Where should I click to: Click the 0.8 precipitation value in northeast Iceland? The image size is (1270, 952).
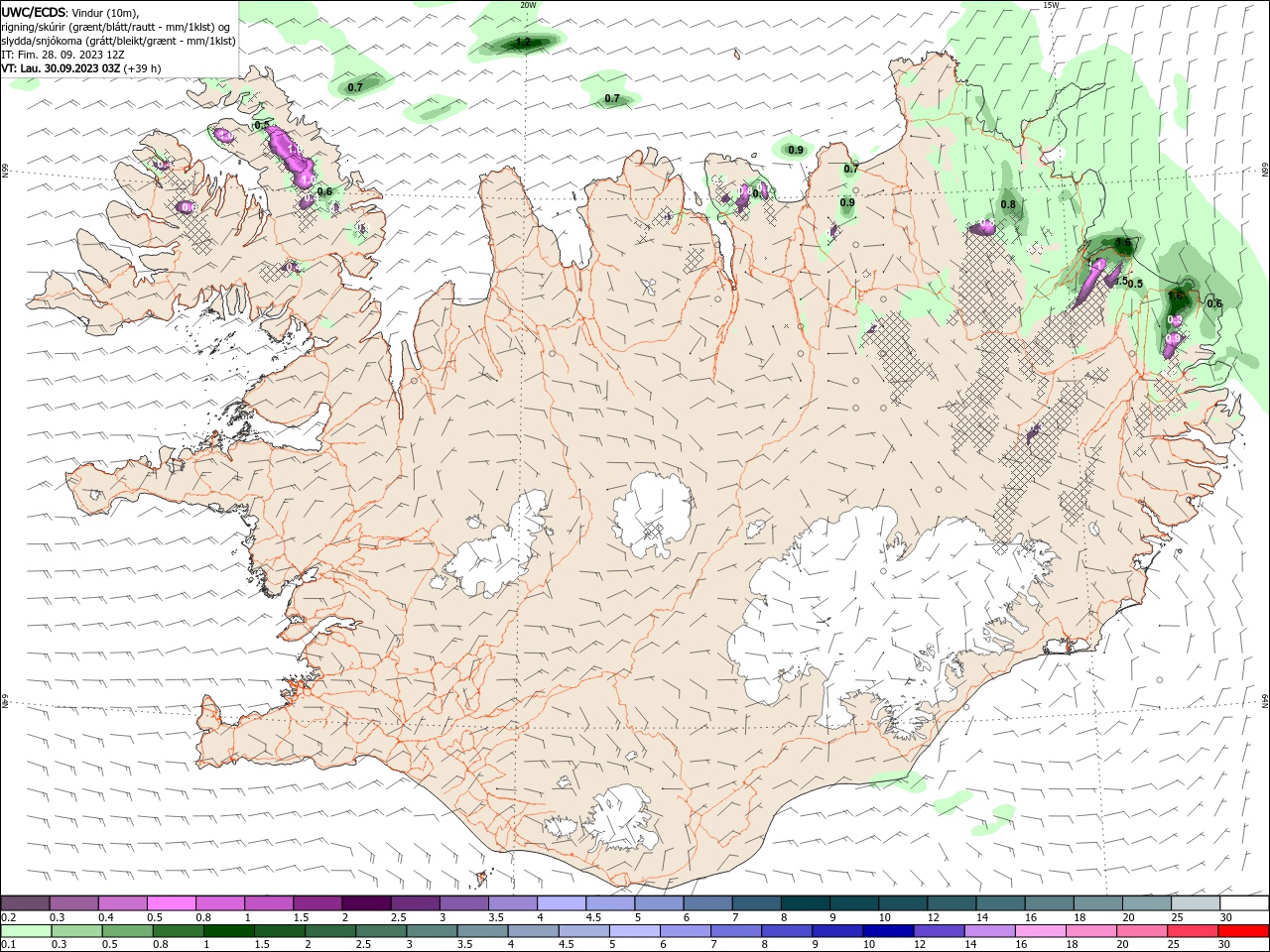coord(1008,204)
